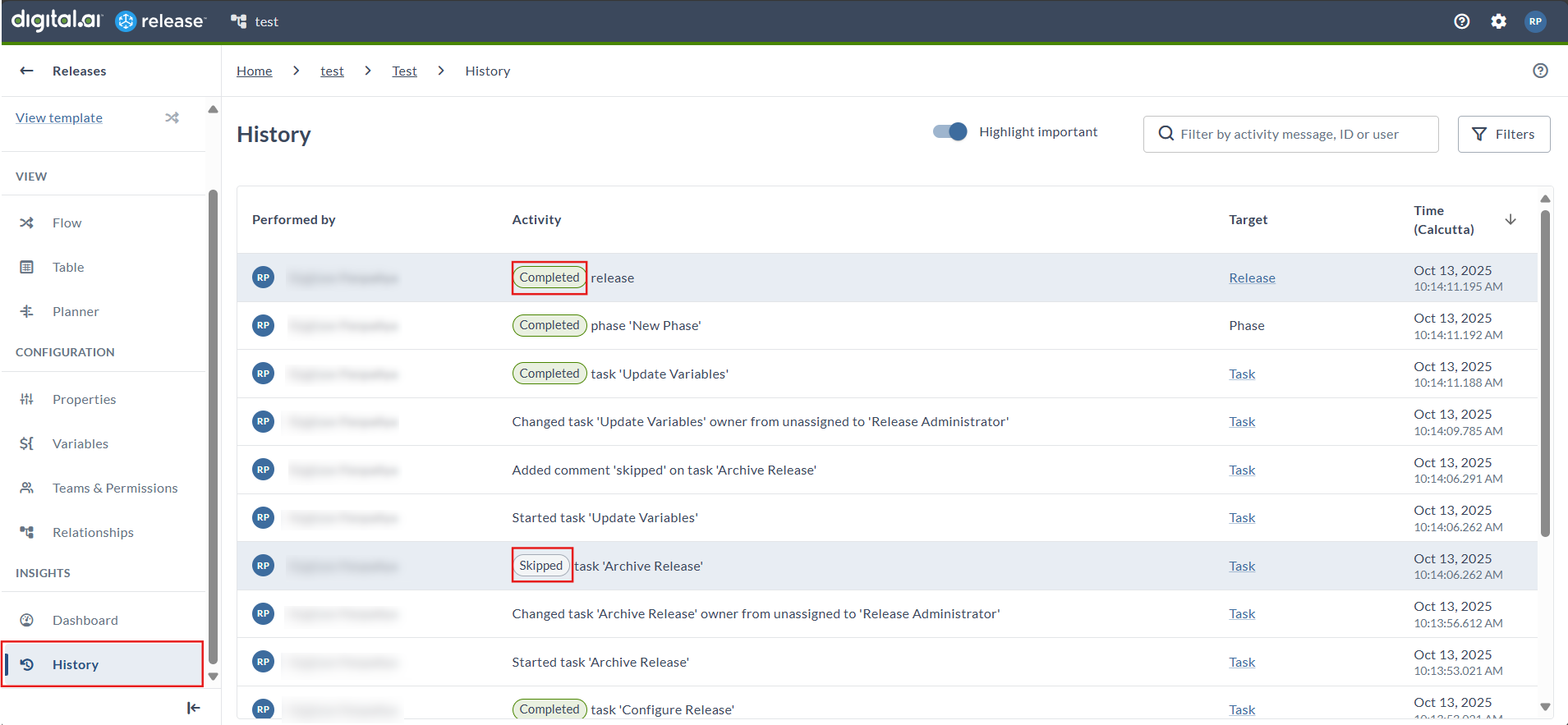Open Variables configuration in sidebar
Screen dimensions: 1568x725
coord(80,443)
